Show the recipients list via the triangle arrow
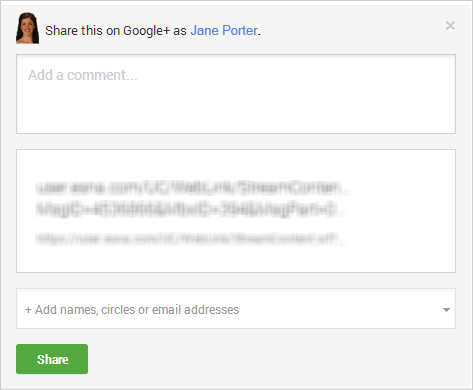Screen dimensions: 473x390 point(446,310)
